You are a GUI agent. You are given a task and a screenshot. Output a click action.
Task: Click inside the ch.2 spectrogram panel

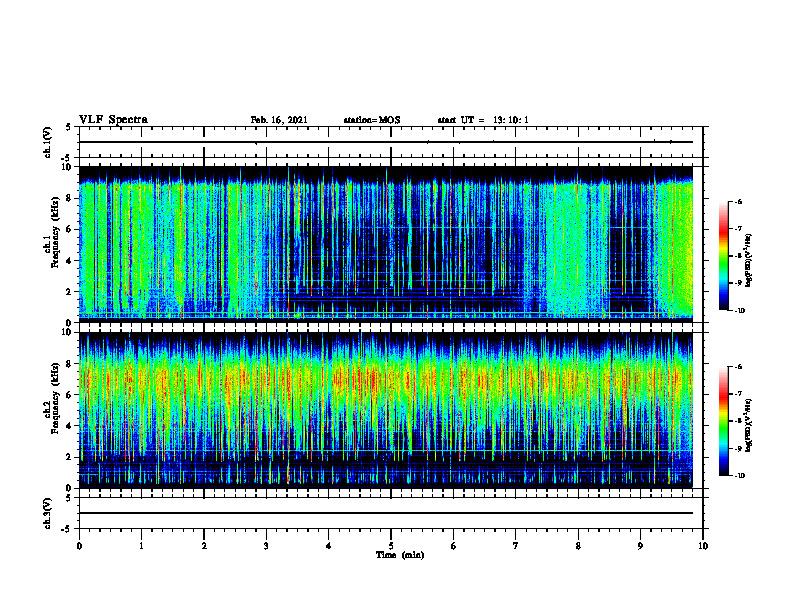click(386, 410)
